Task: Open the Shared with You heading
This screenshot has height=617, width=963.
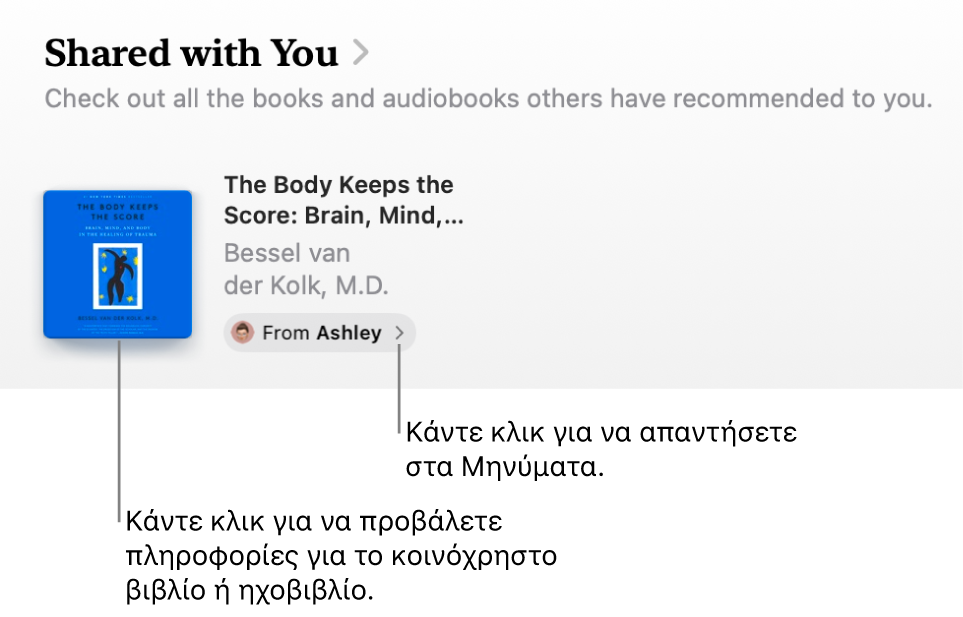Action: tap(191, 53)
